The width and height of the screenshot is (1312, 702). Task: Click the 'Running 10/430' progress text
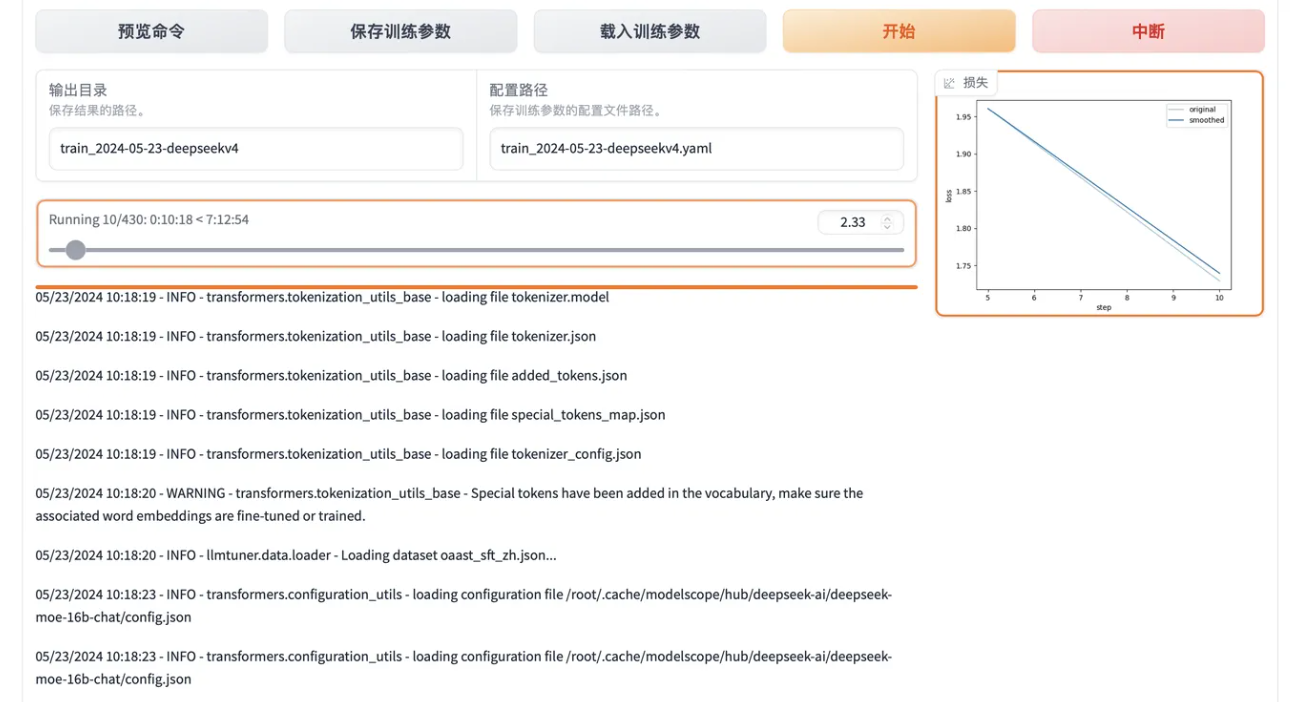(x=149, y=220)
